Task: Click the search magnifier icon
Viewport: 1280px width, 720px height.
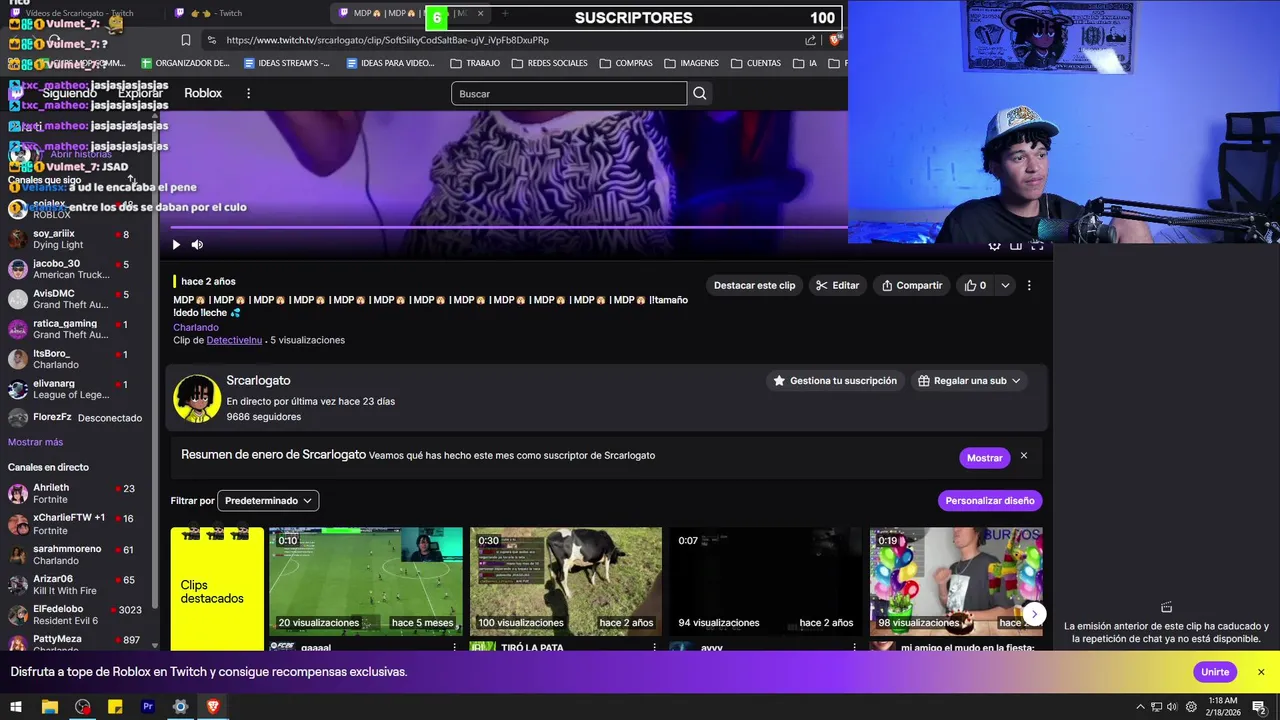Action: pos(700,94)
